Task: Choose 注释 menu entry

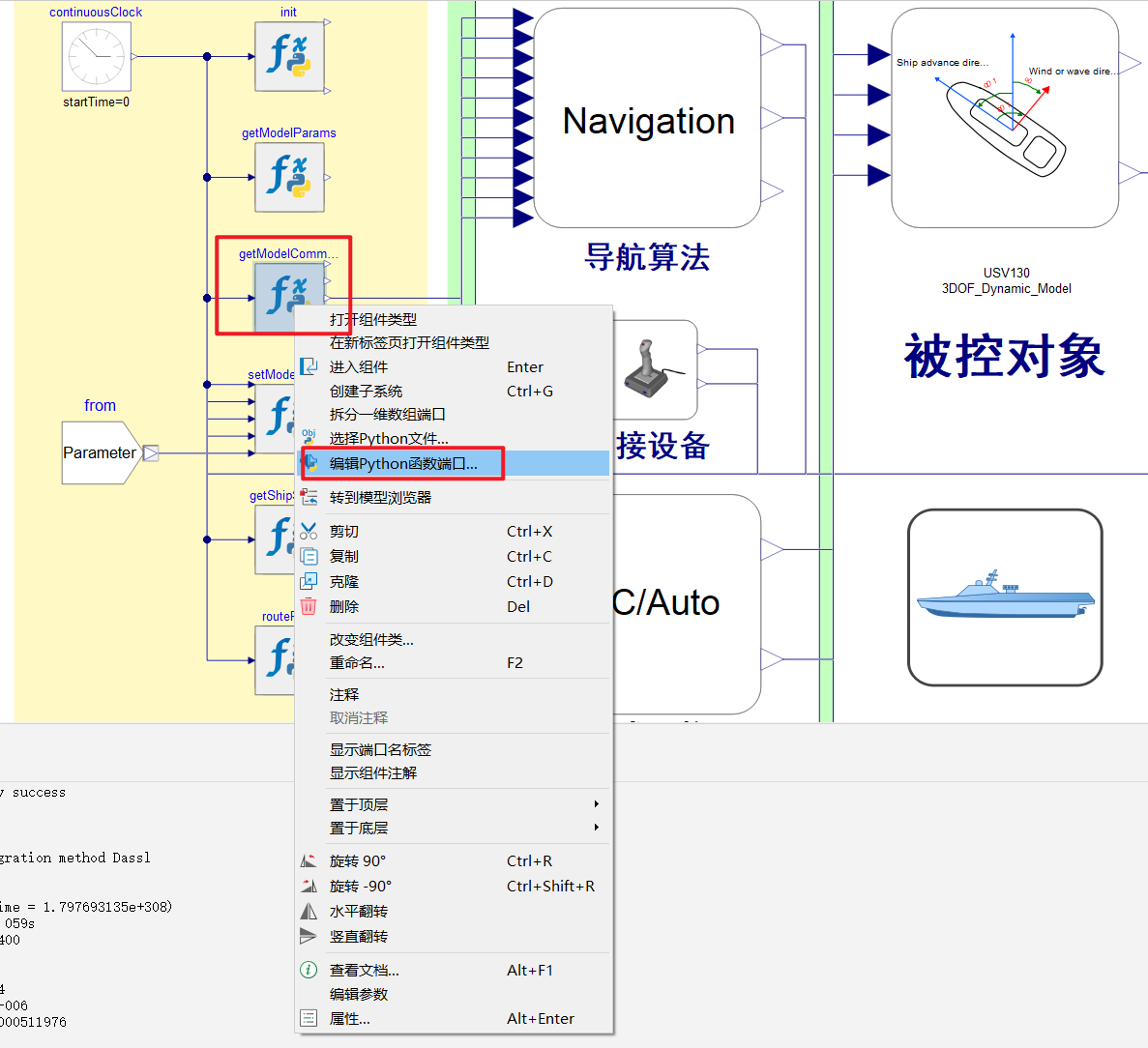Action: coord(453,694)
